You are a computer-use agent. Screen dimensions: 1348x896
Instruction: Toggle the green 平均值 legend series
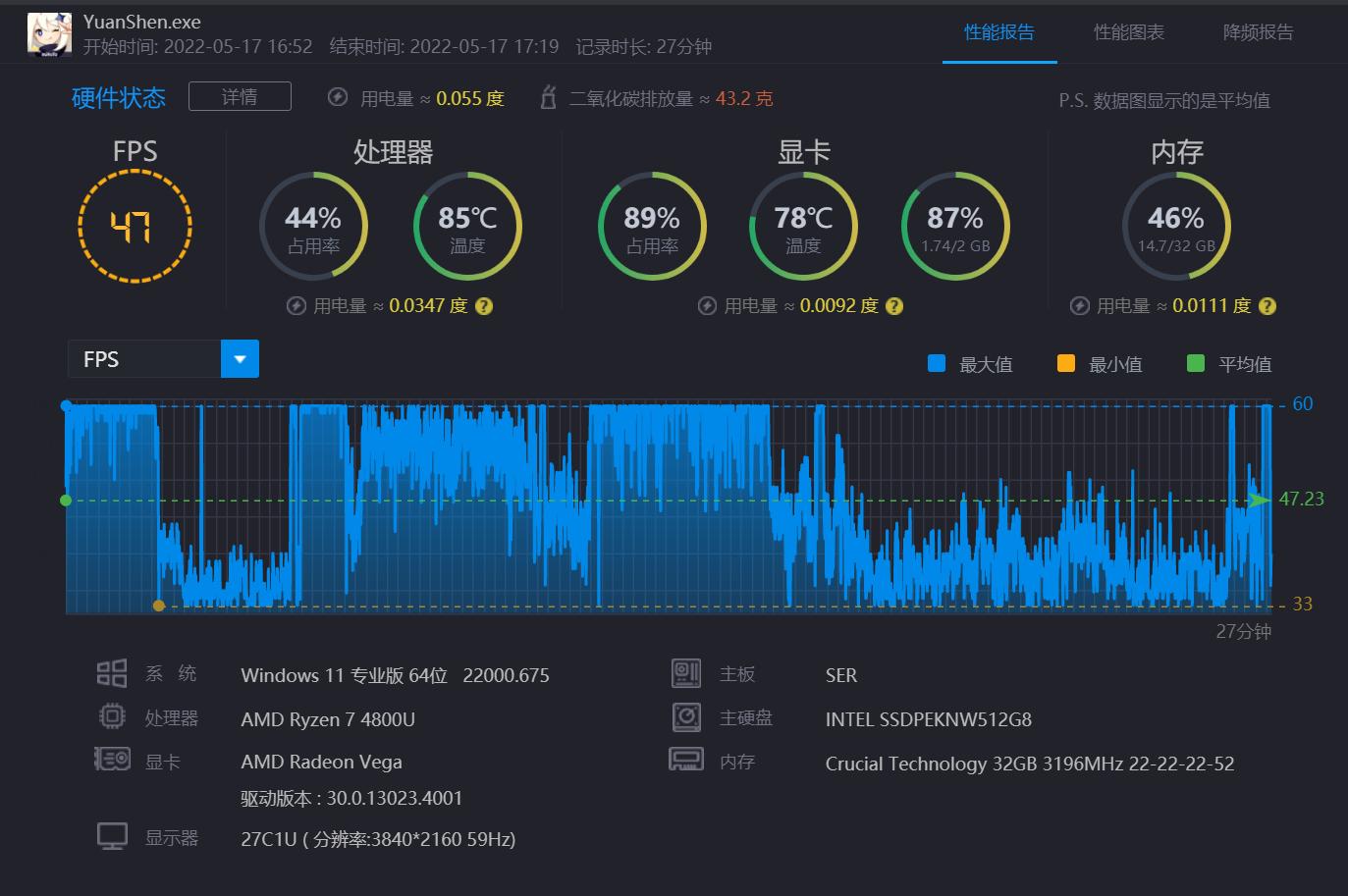point(1195,364)
